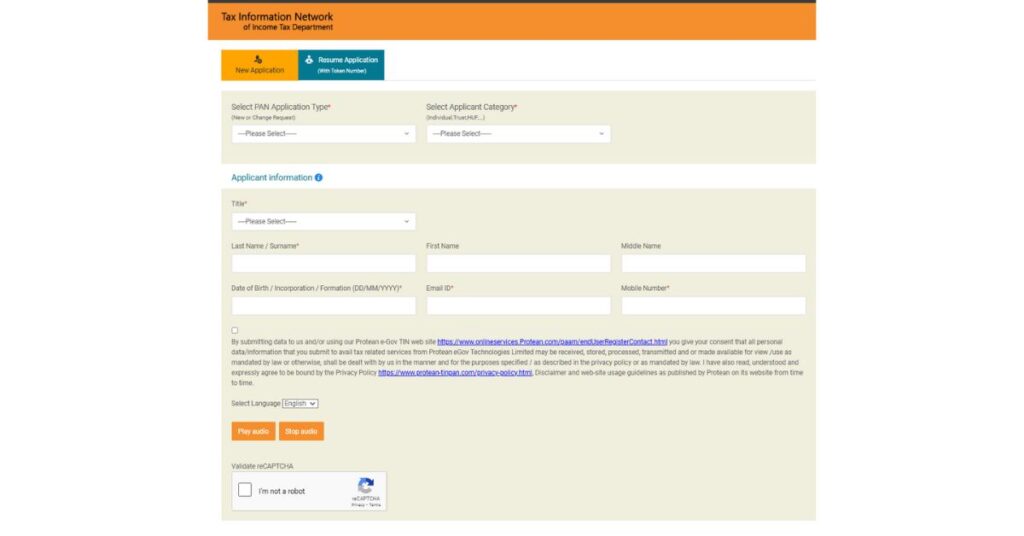The width and height of the screenshot is (1024, 536).
Task: Click the Tax Information Network header title
Action: (277, 17)
